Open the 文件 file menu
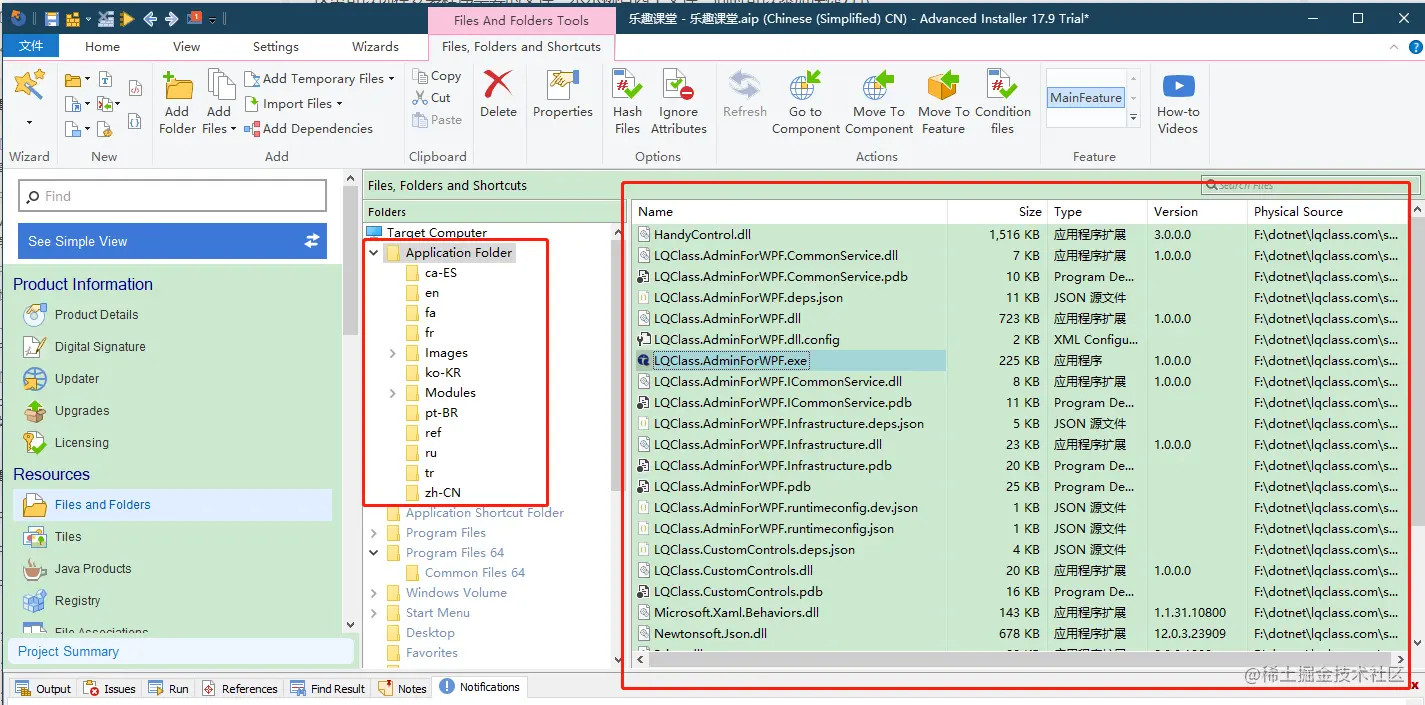Screen dimensions: 1425x705 click(31, 46)
